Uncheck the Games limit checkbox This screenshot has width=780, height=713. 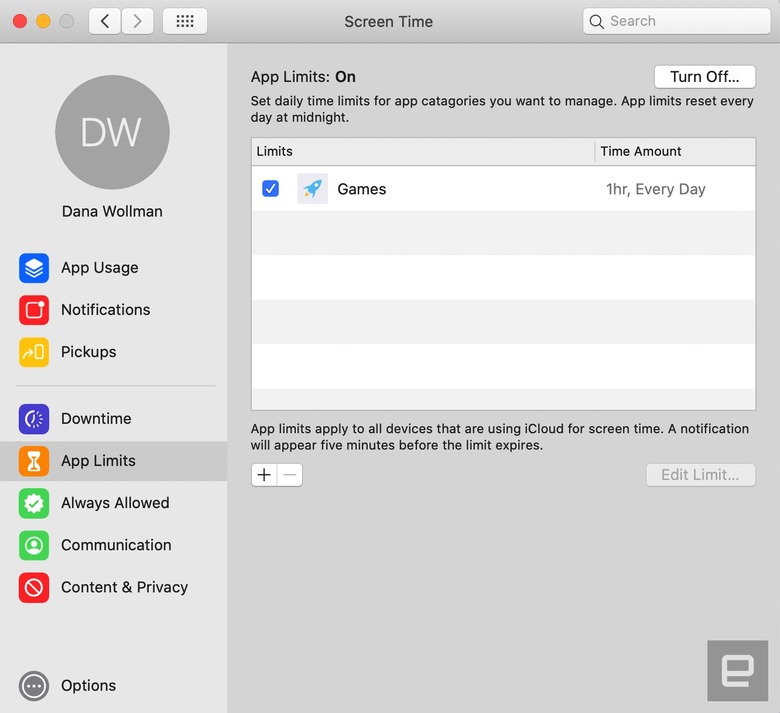click(x=270, y=189)
